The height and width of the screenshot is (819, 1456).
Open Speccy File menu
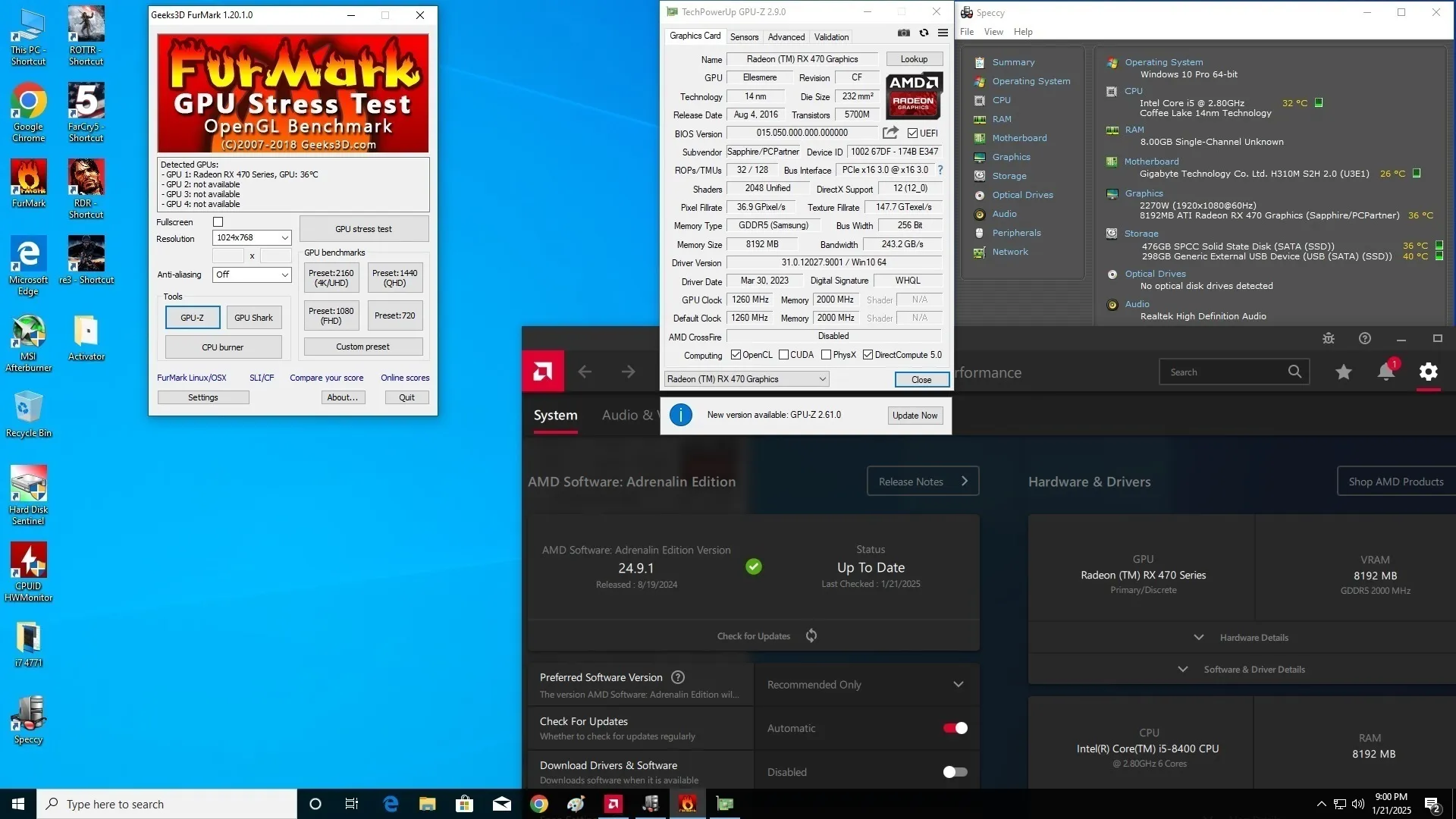[967, 32]
